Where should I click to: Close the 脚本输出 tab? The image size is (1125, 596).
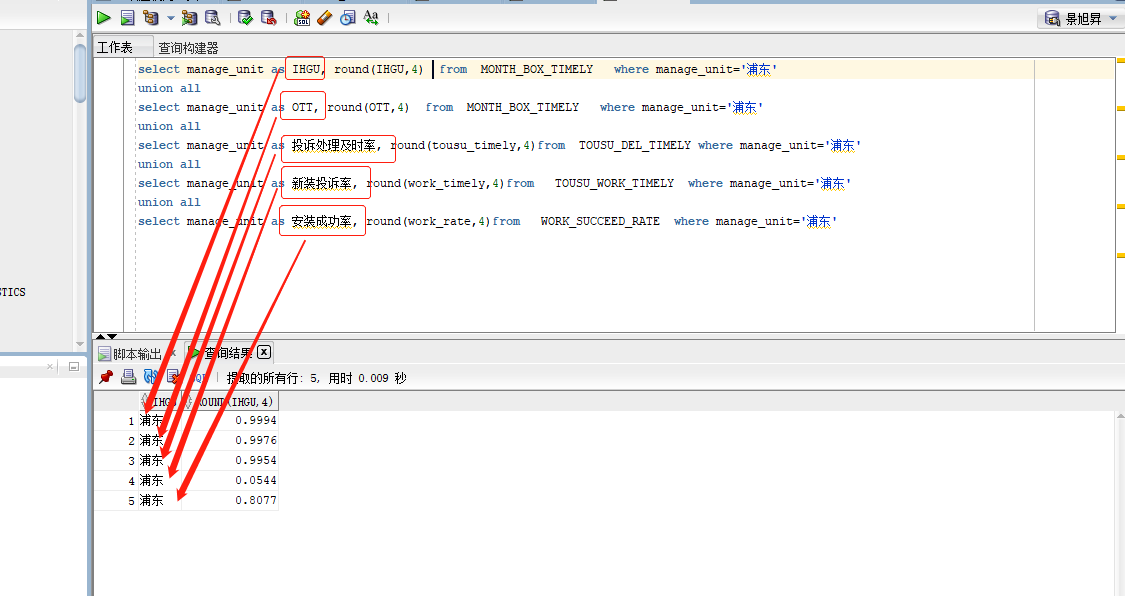click(x=172, y=352)
